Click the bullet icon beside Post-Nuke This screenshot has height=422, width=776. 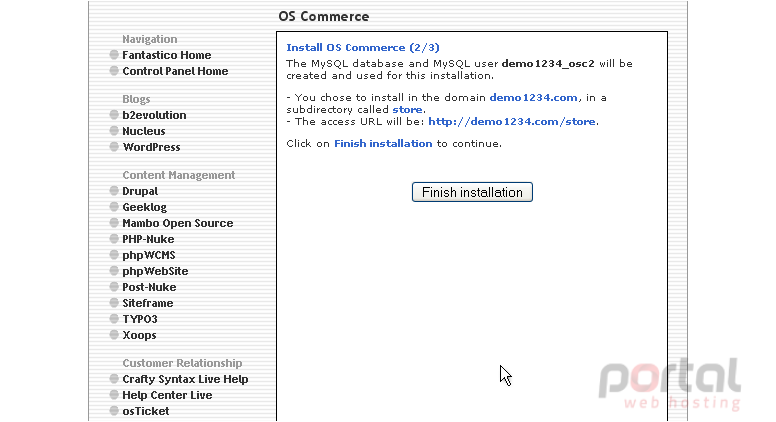click(114, 286)
